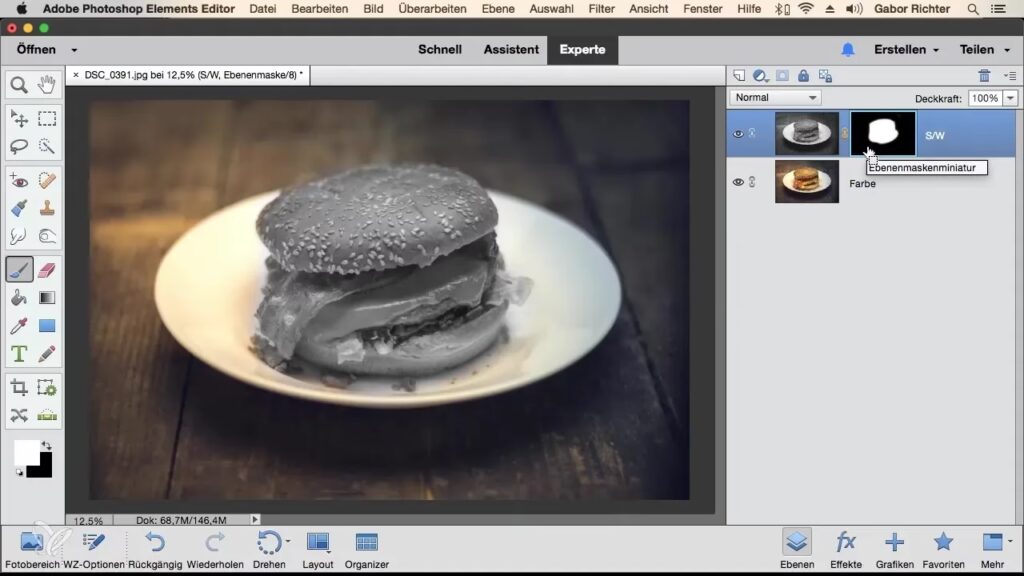This screenshot has height=576, width=1024.
Task: Hide the S/W layer with eye icon
Action: point(738,134)
